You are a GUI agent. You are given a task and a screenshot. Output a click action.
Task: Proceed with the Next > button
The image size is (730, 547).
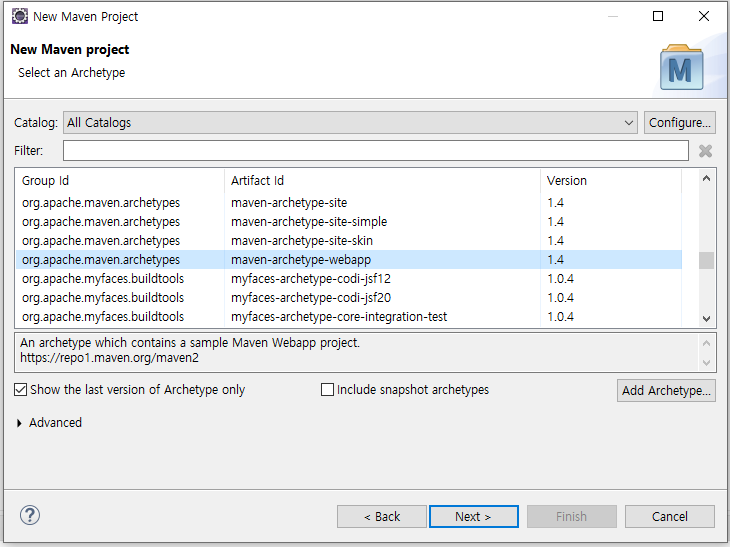[473, 516]
